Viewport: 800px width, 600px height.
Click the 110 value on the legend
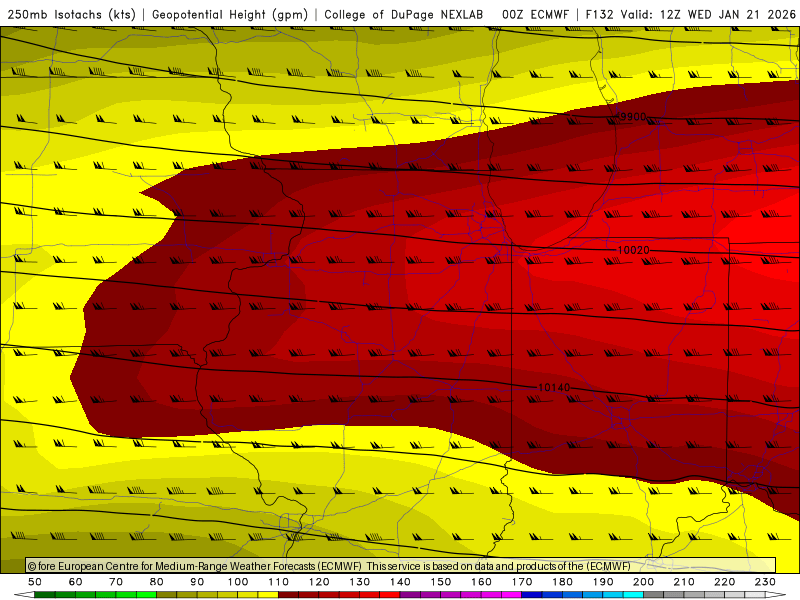[279, 582]
